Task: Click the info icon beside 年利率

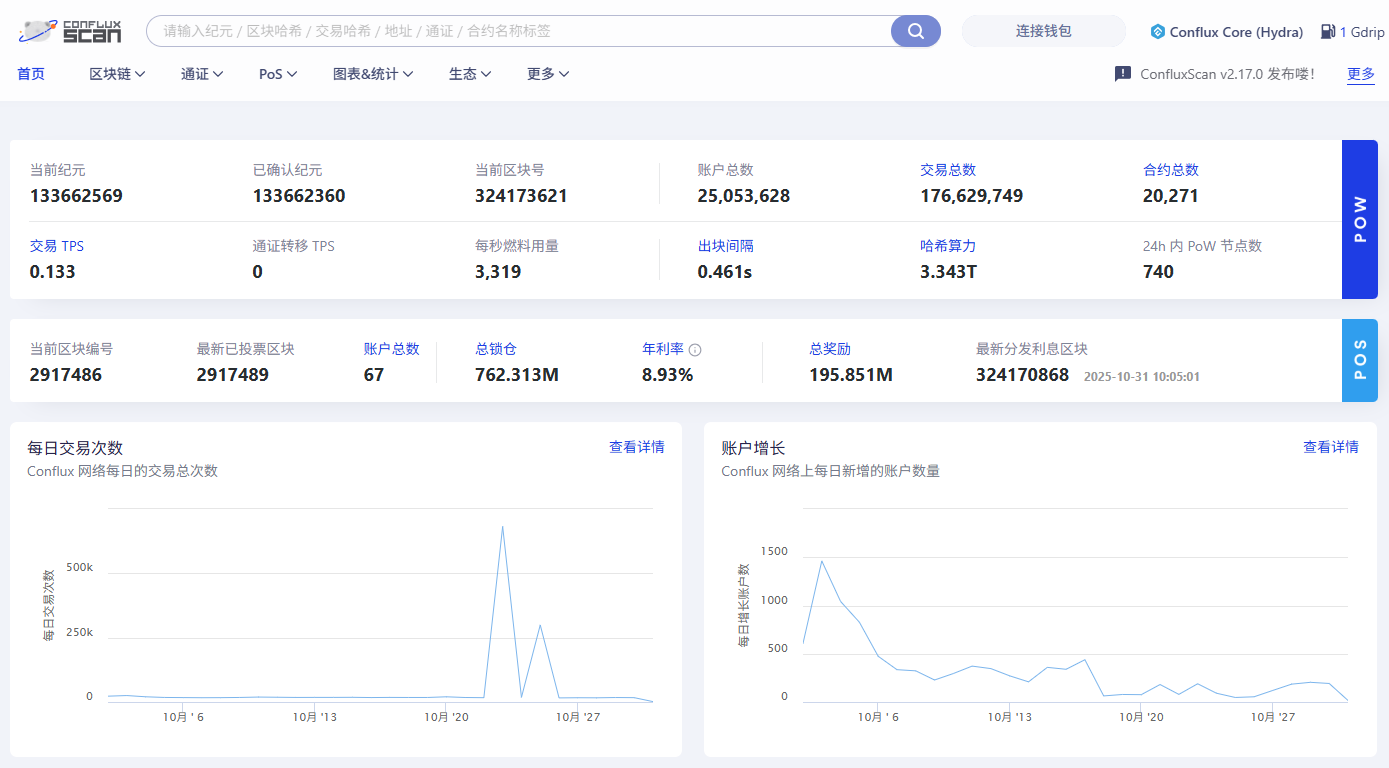Action: 695,350
